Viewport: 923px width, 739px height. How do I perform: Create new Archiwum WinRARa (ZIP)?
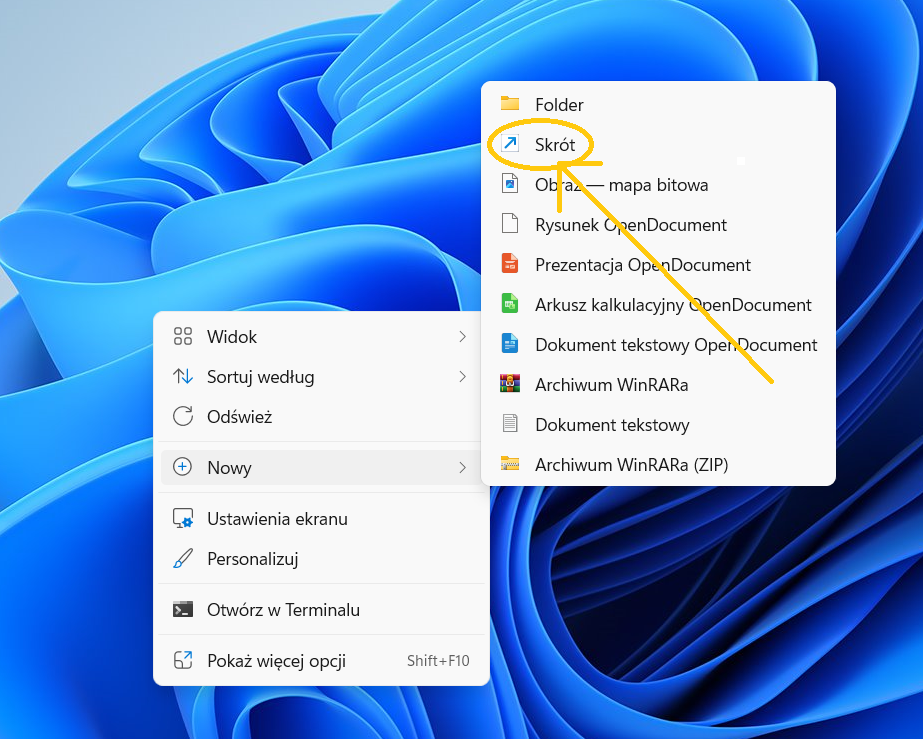click(658, 465)
